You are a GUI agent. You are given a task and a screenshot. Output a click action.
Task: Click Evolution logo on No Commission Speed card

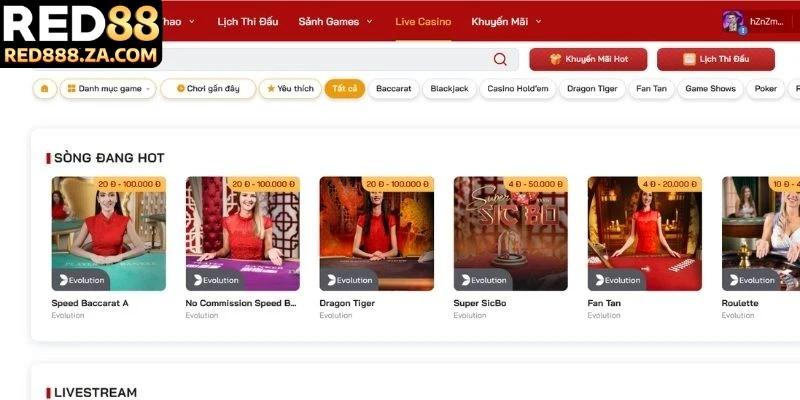pos(215,280)
